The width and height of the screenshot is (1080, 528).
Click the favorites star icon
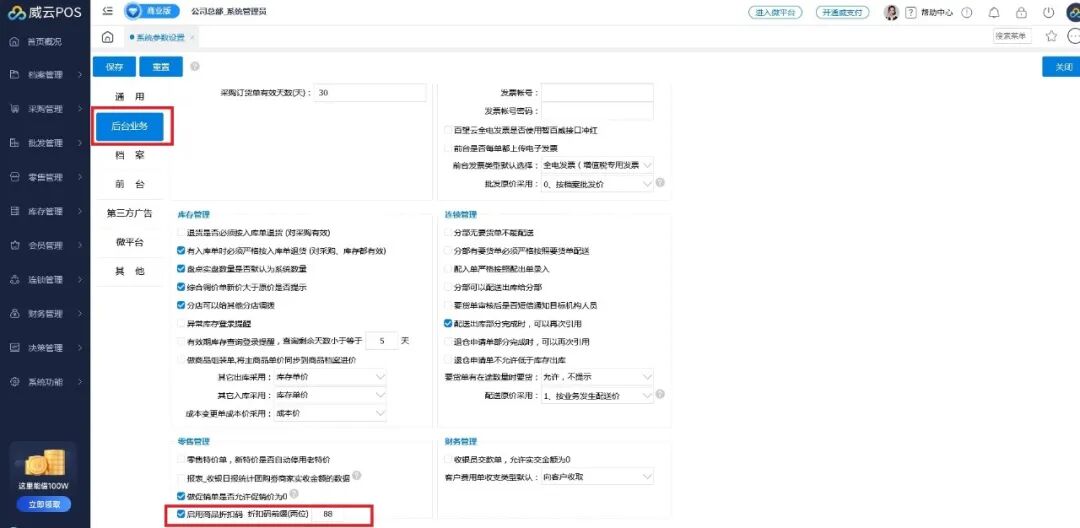1051,36
